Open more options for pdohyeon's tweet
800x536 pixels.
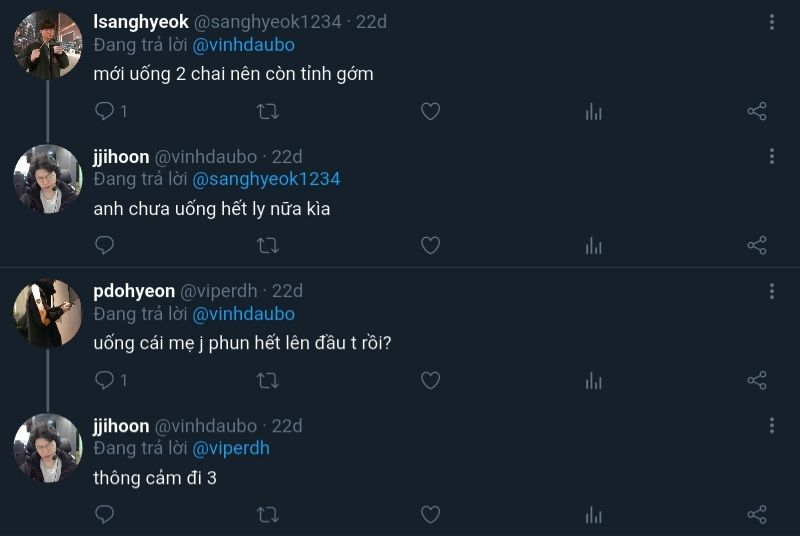tap(772, 291)
